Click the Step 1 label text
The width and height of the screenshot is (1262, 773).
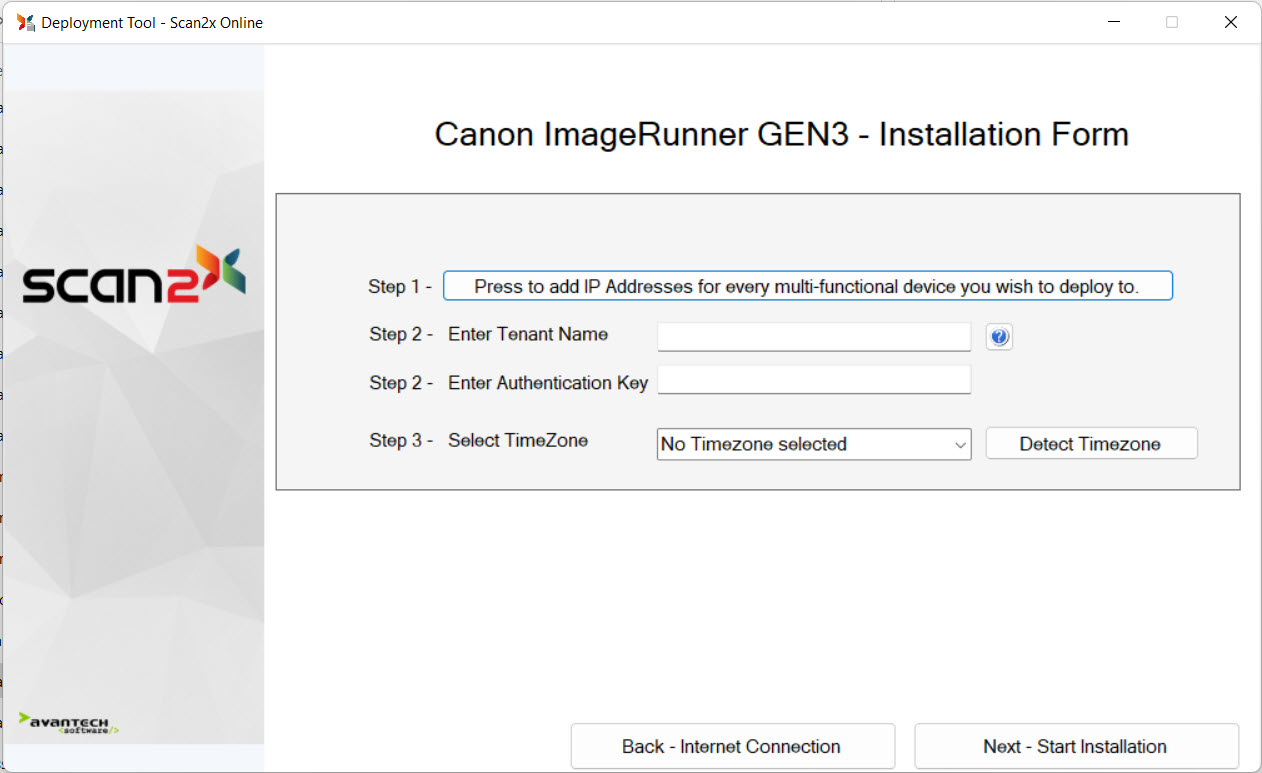pyautogui.click(x=400, y=287)
